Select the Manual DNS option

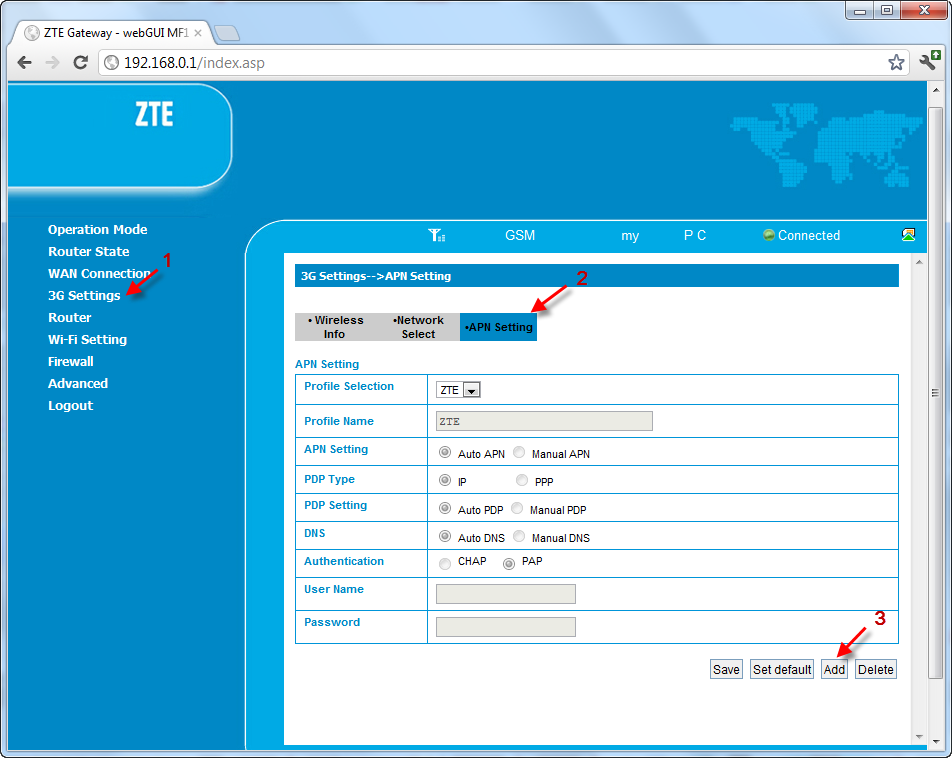(519, 536)
